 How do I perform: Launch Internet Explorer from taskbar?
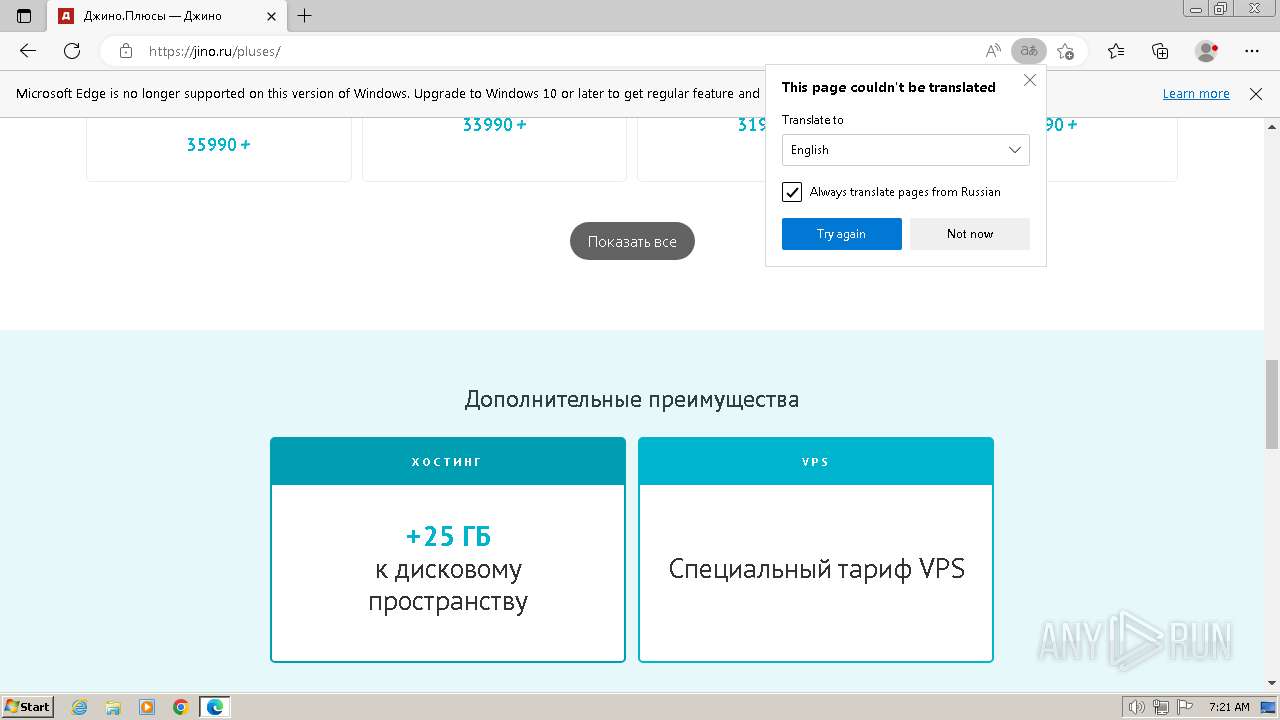tap(80, 707)
